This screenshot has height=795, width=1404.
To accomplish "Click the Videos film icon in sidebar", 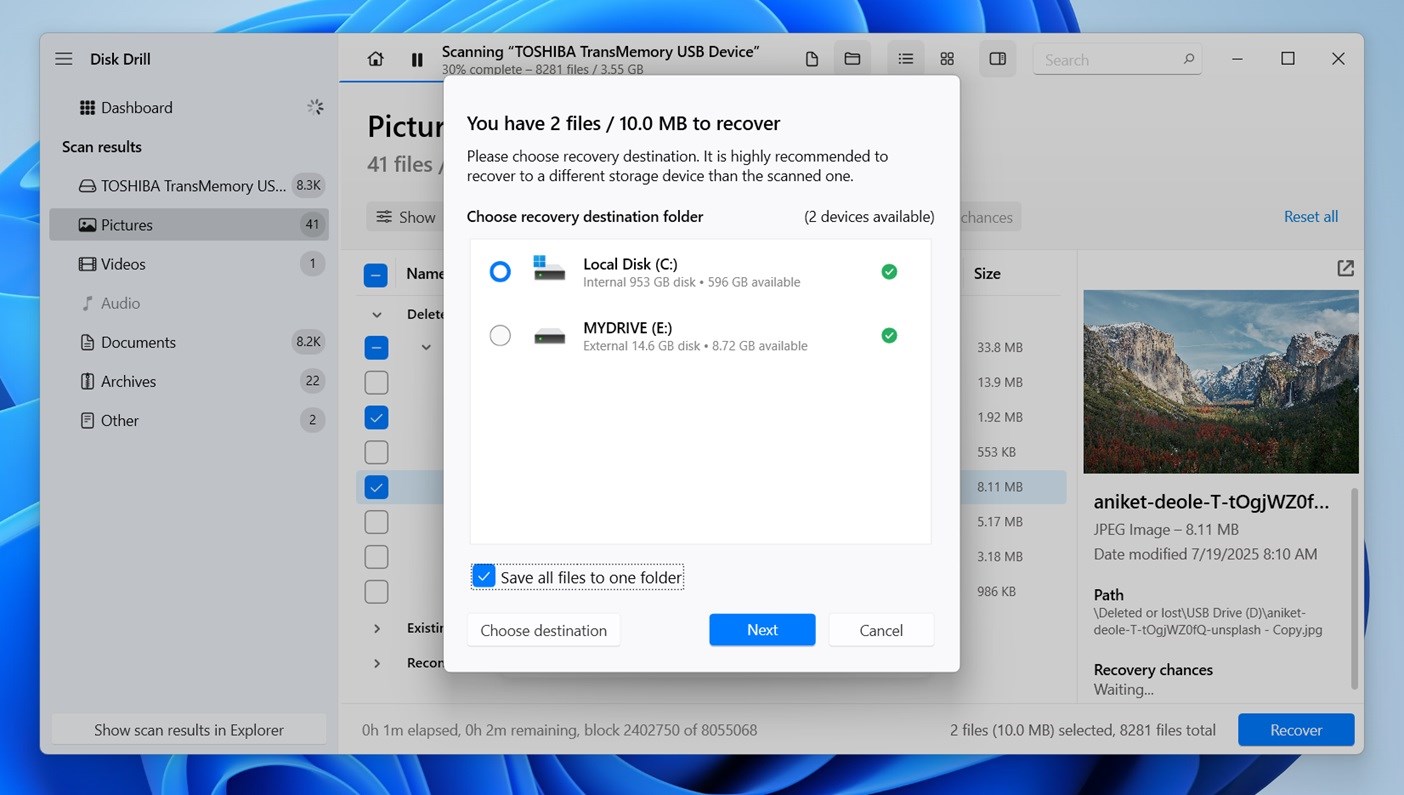I will 87,264.
